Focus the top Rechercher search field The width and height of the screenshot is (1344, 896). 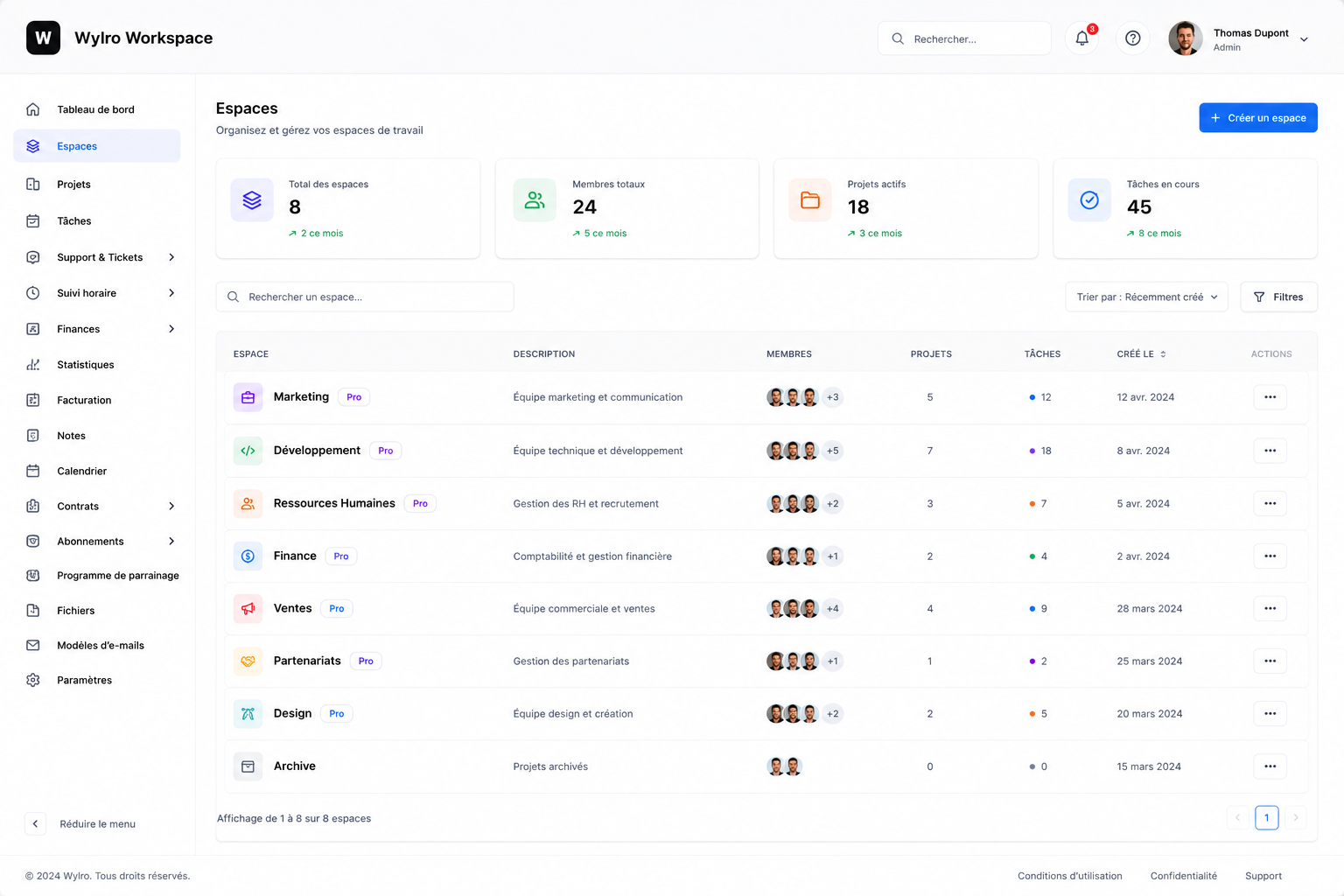pos(964,38)
